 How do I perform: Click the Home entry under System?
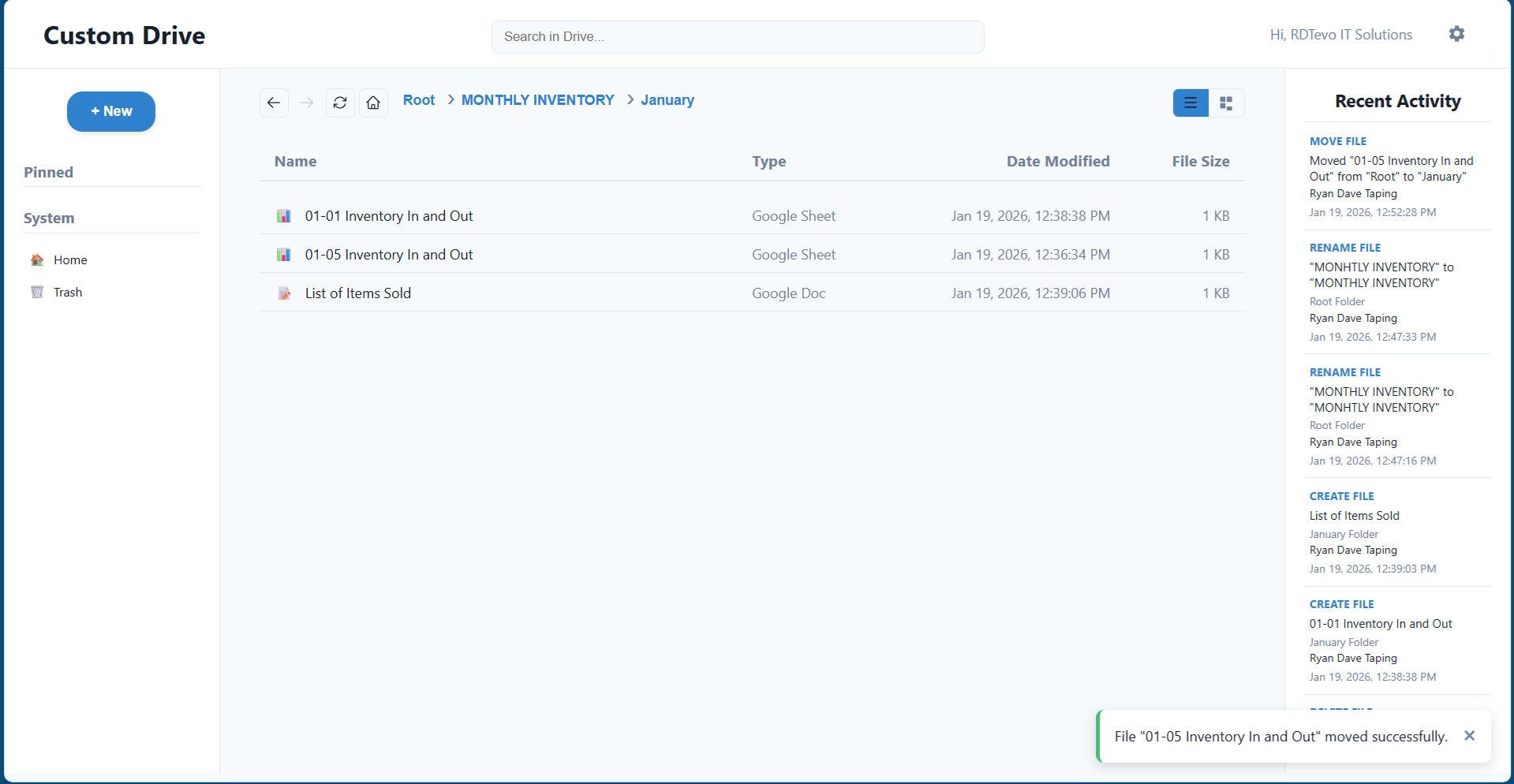70,259
